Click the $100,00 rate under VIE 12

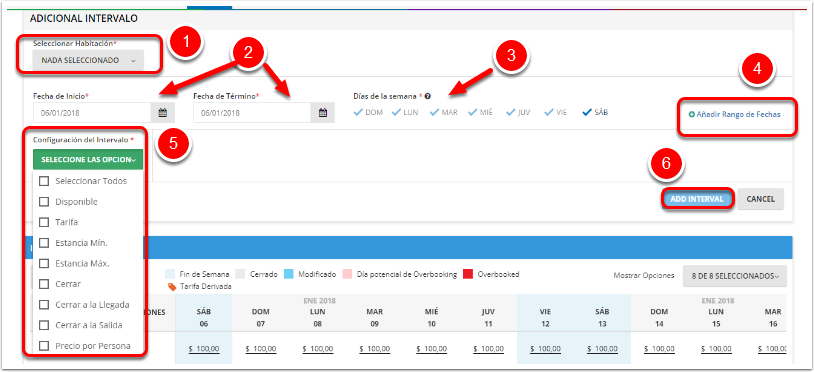point(546,349)
